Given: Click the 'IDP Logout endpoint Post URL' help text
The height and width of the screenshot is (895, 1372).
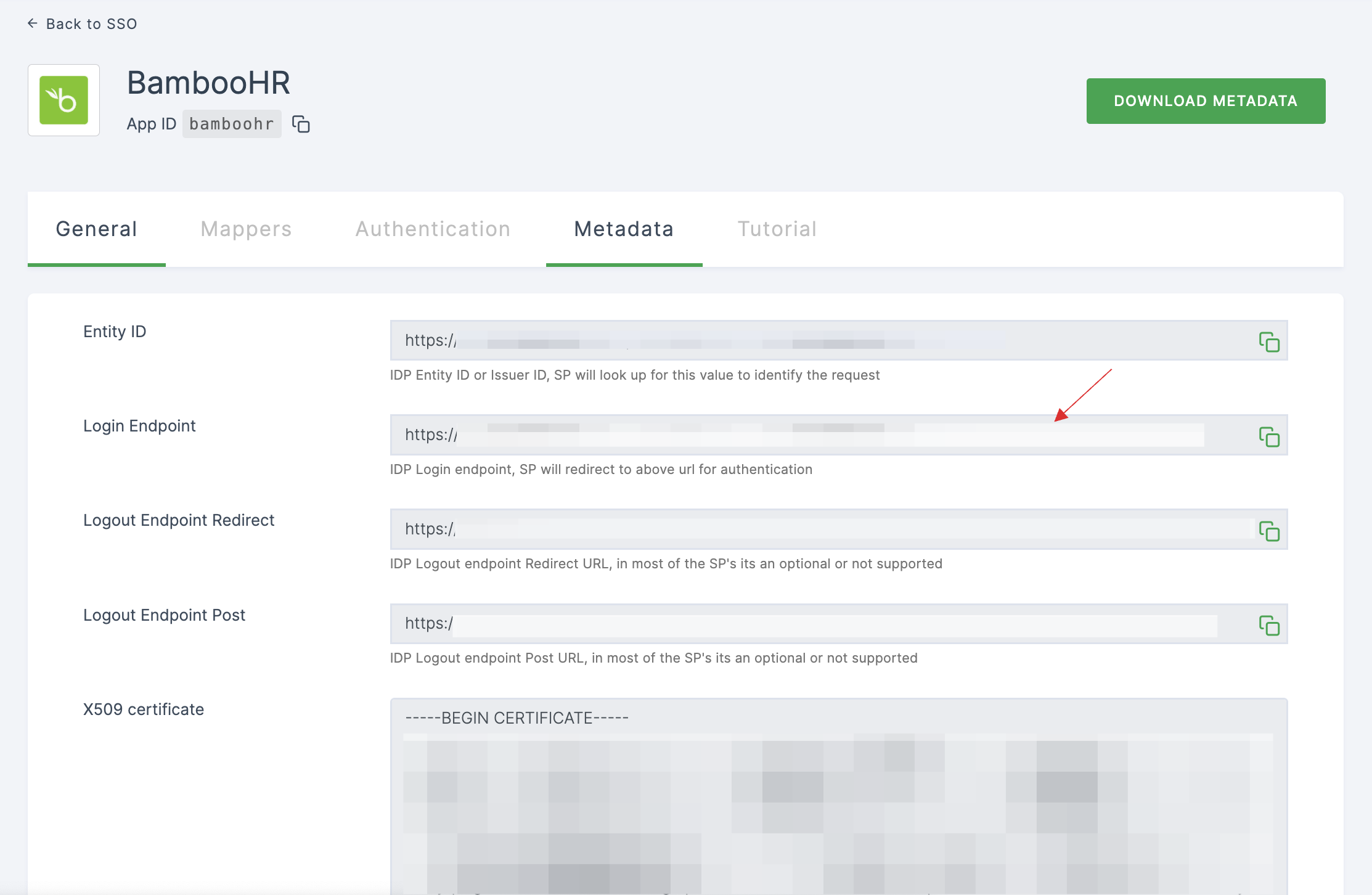Looking at the screenshot, I should coord(654,658).
